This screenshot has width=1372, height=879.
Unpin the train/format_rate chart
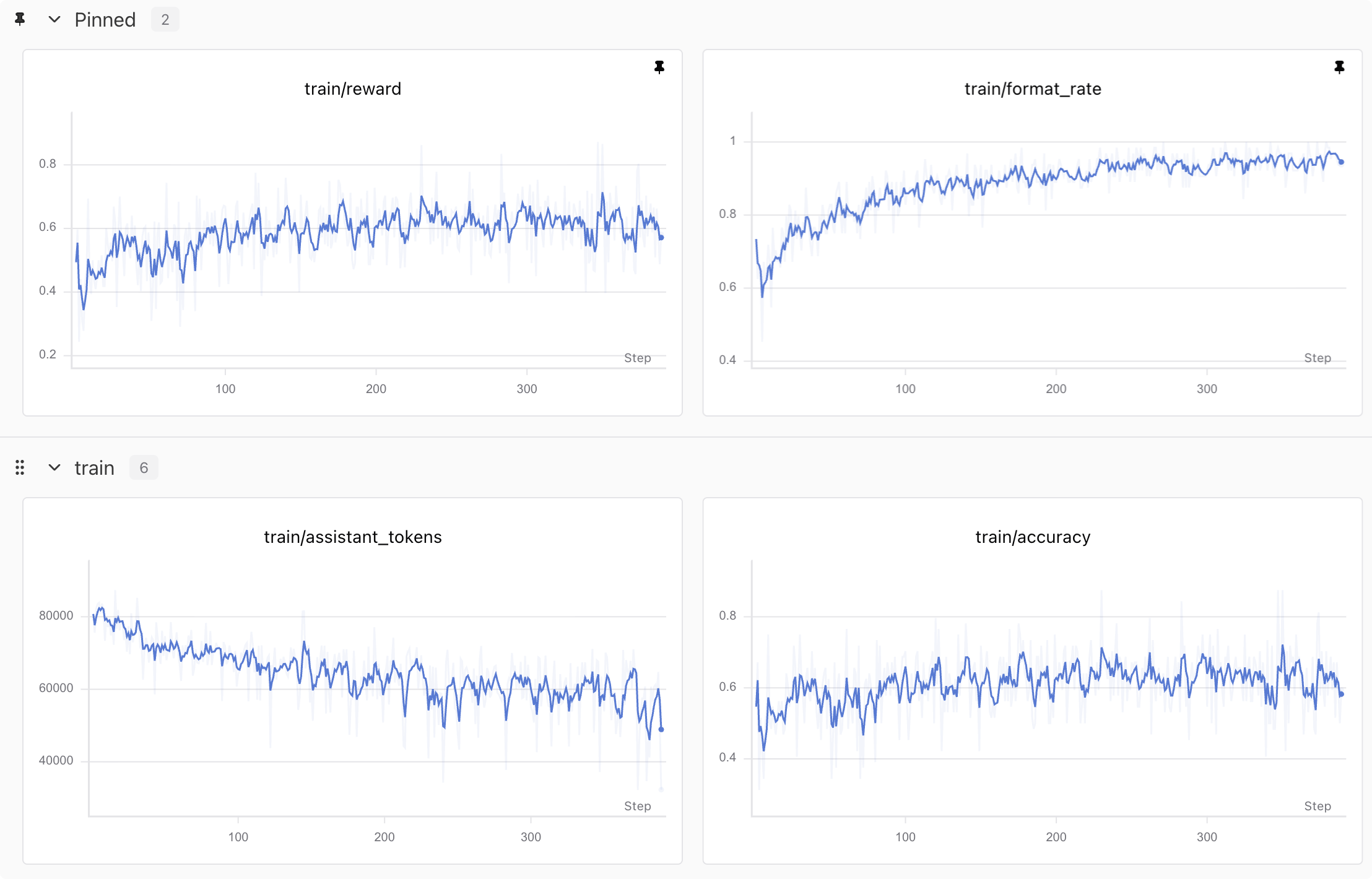tap(1339, 67)
